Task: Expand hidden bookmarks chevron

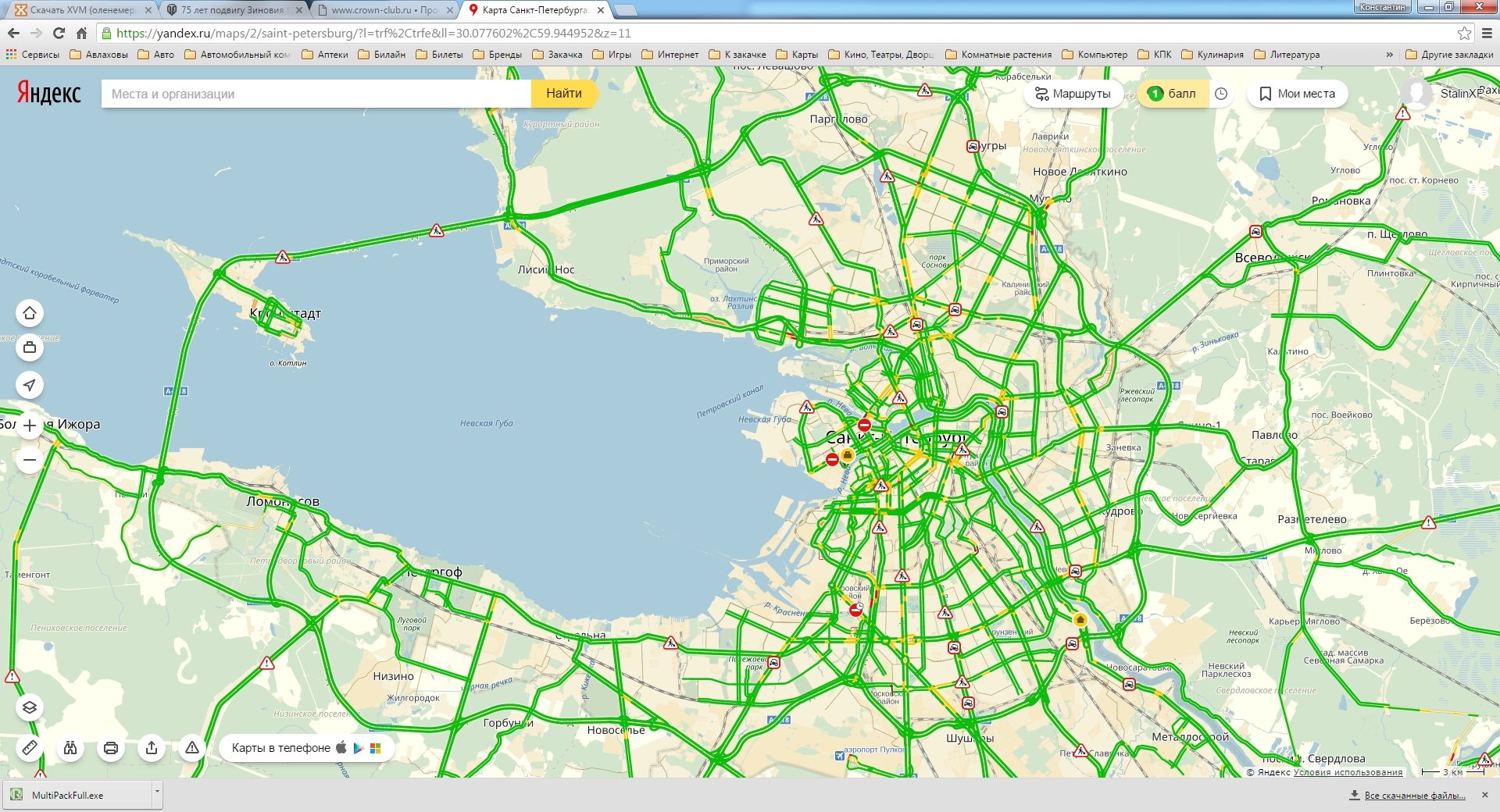Action: [x=1389, y=55]
